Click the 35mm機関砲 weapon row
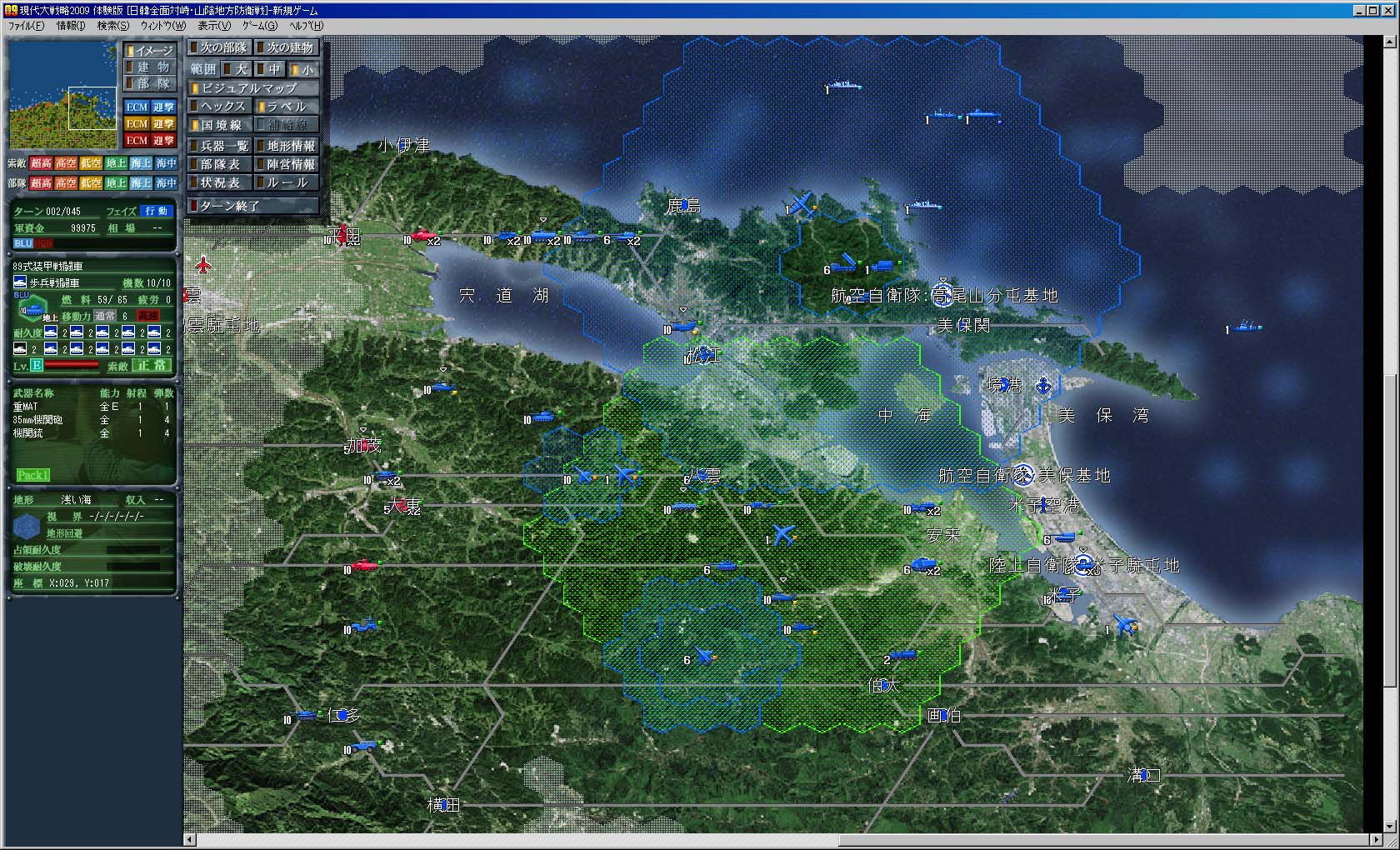1400x850 pixels. coord(93,420)
